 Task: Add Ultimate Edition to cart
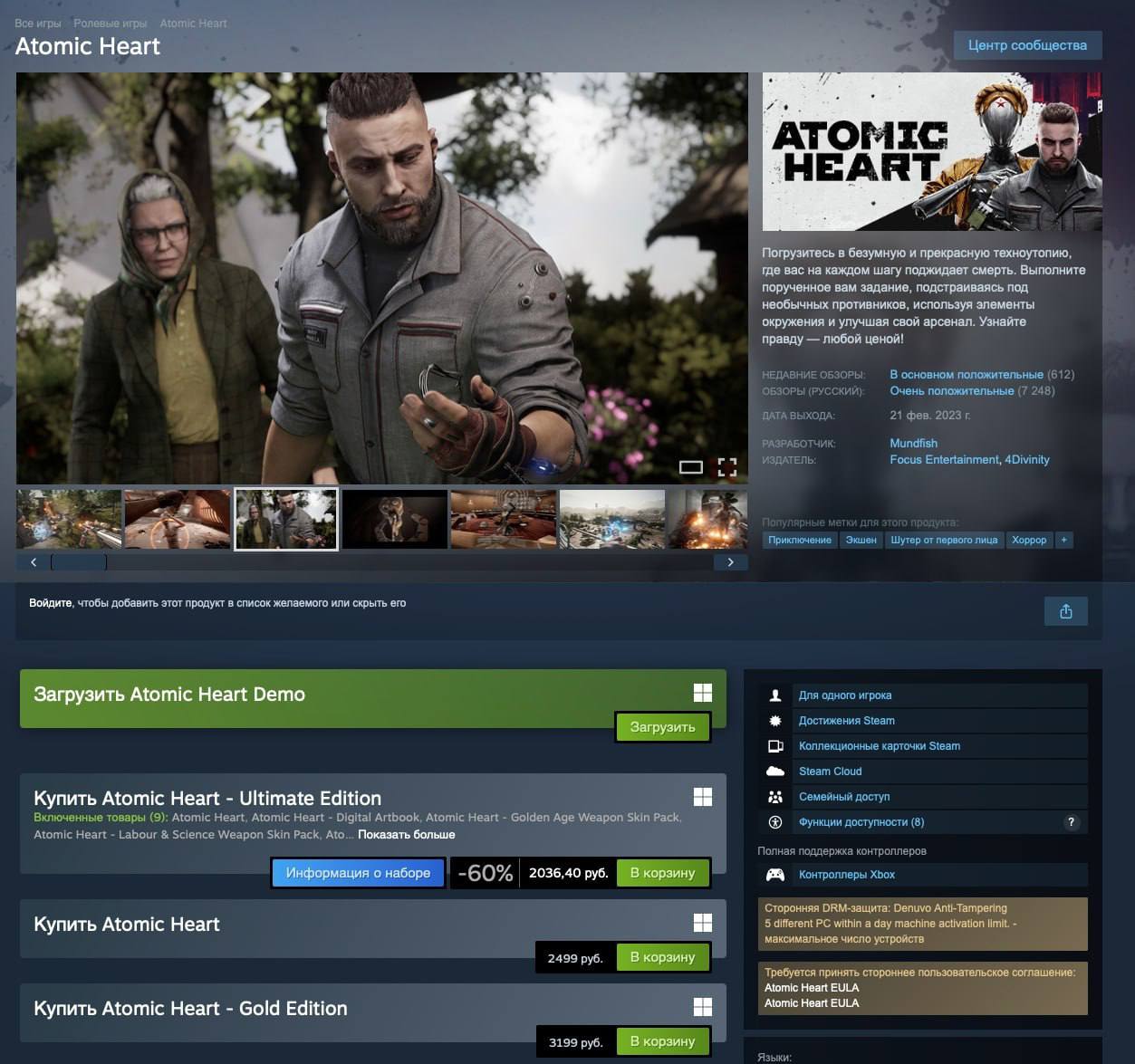click(662, 873)
